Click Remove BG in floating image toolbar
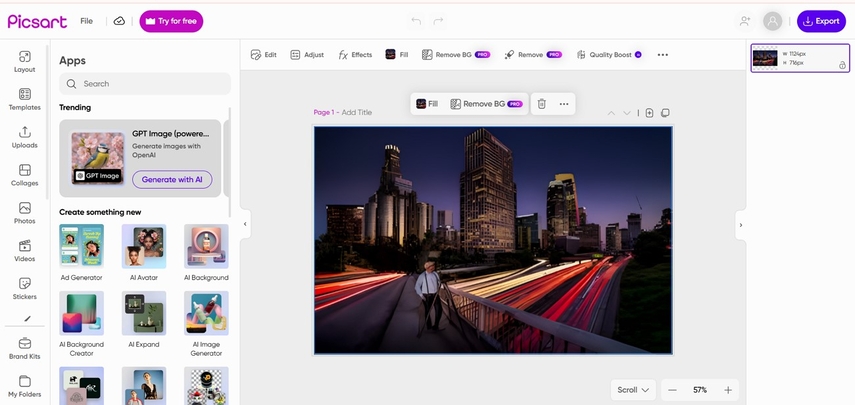Screen dimensions: 855x405 point(486,104)
